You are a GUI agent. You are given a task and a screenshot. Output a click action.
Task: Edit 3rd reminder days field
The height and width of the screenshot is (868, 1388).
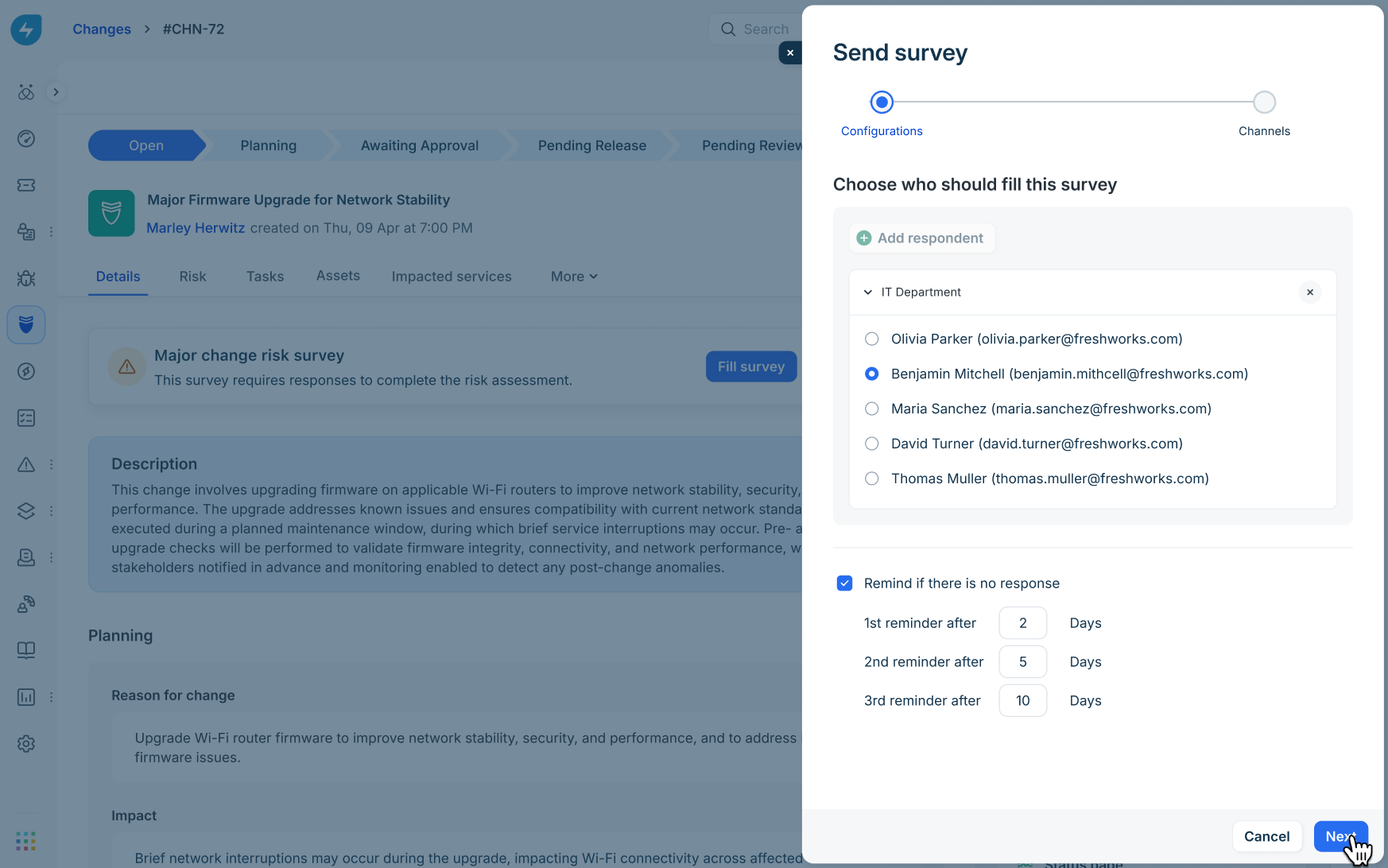coord(1023,701)
